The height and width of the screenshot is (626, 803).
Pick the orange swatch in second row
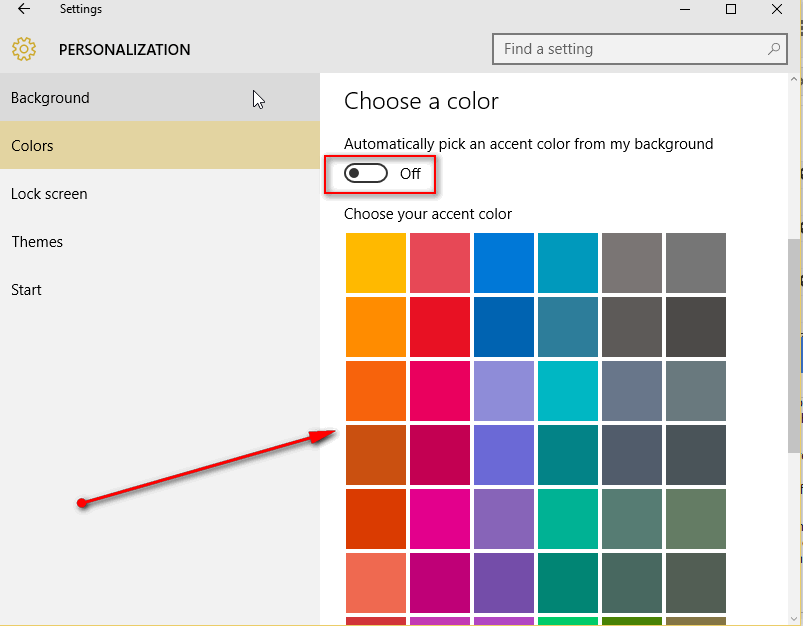[376, 327]
